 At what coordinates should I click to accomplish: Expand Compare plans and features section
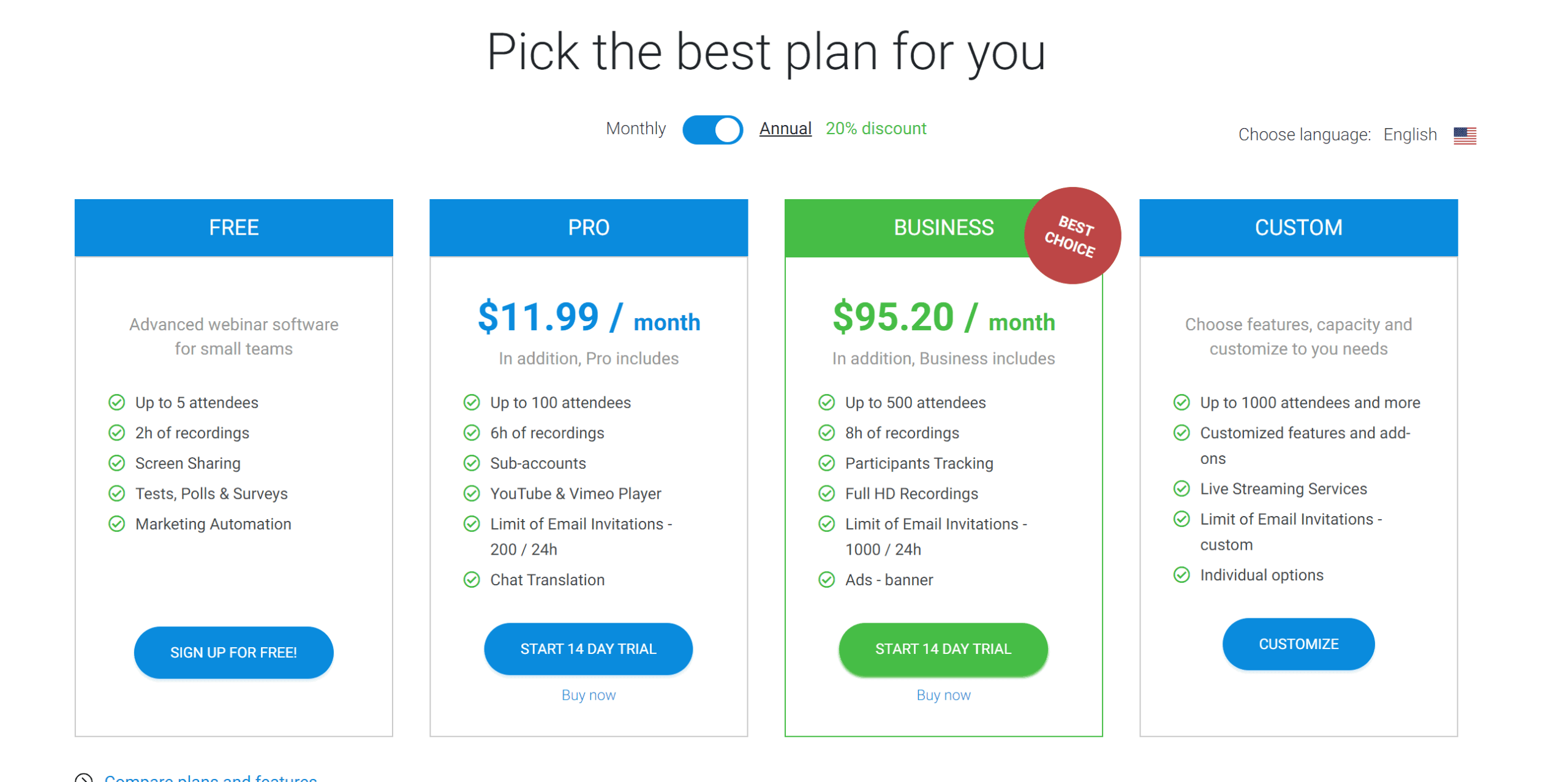[210, 777]
